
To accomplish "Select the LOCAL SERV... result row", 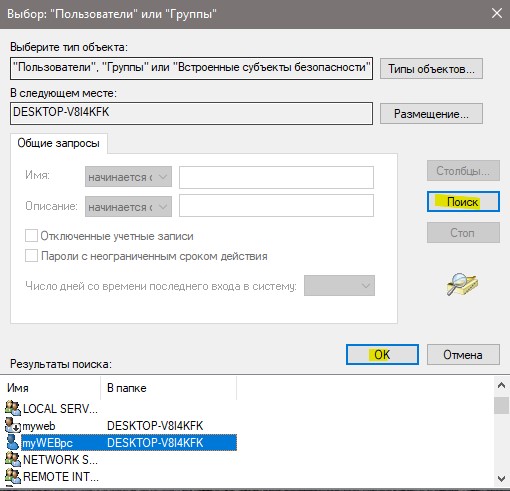I will (x=121, y=408).
